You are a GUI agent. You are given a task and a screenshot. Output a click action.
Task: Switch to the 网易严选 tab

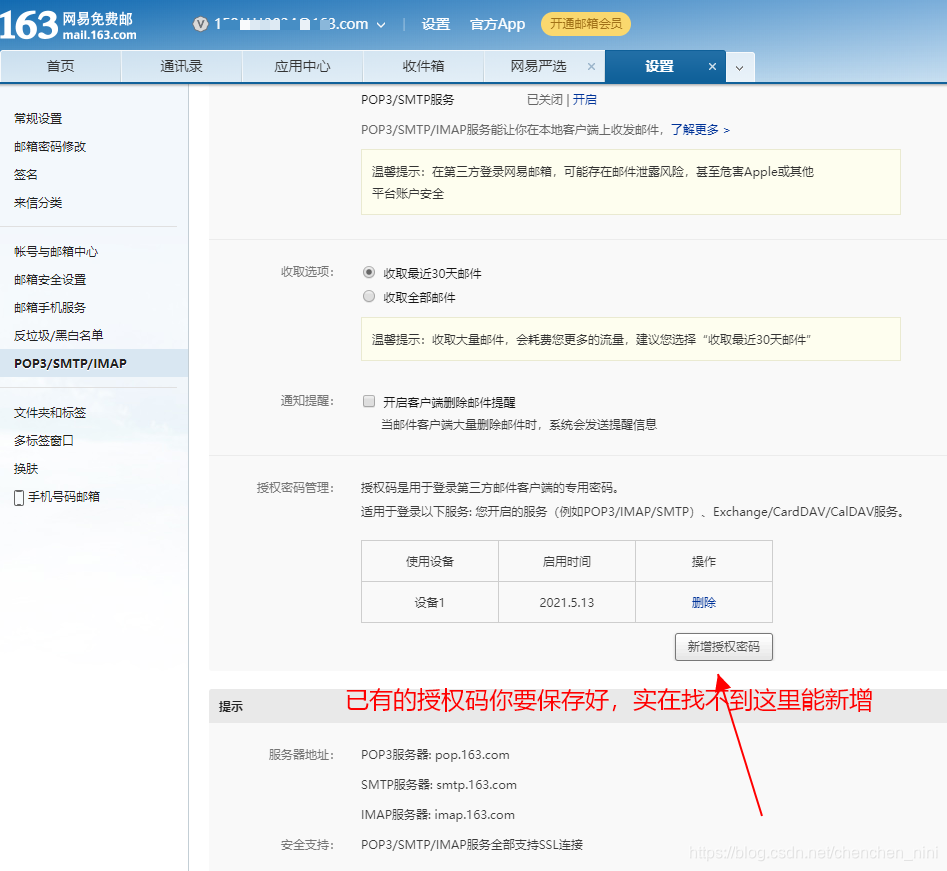coord(538,66)
